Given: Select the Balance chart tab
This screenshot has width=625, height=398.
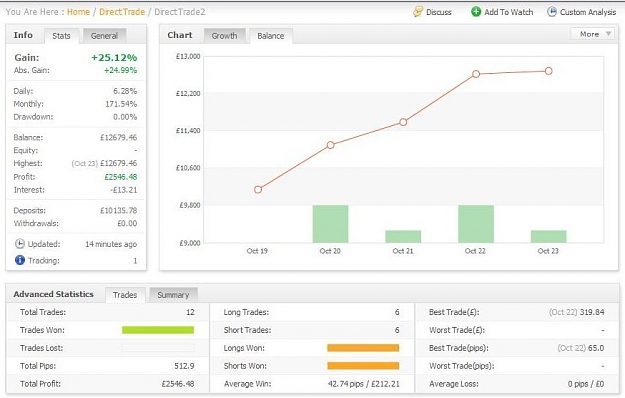Looking at the screenshot, I should [x=271, y=36].
